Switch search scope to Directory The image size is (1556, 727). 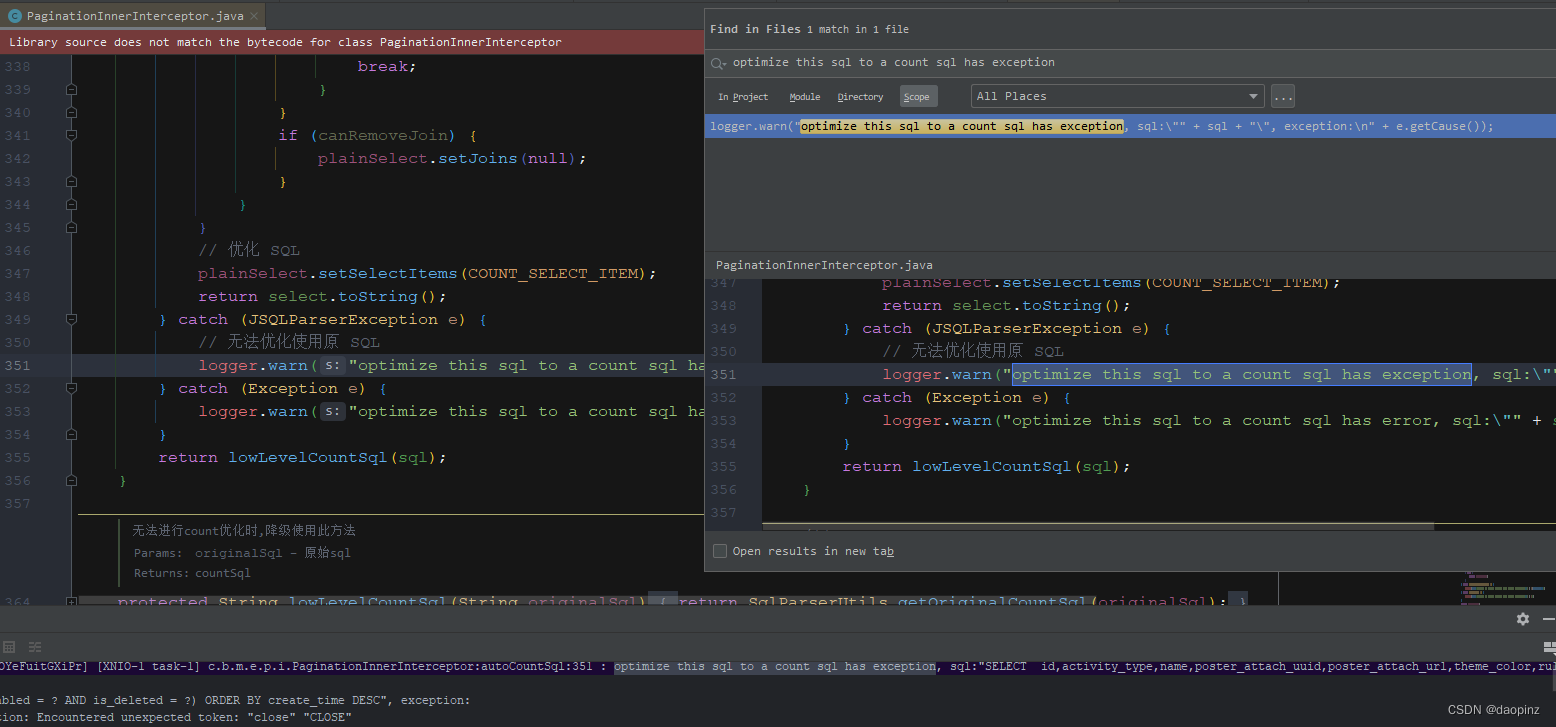click(x=860, y=97)
